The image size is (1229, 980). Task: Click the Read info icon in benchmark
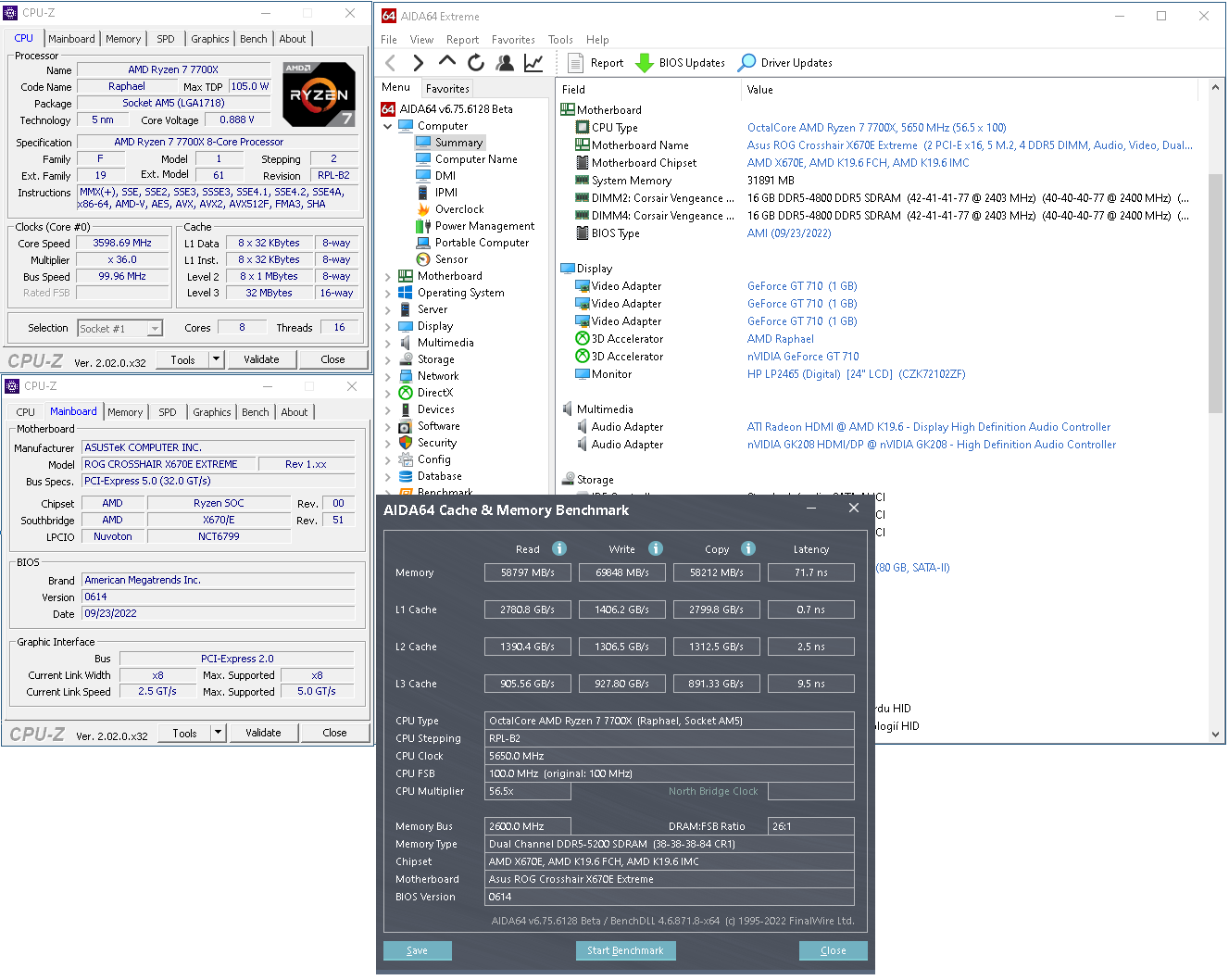pyautogui.click(x=559, y=548)
